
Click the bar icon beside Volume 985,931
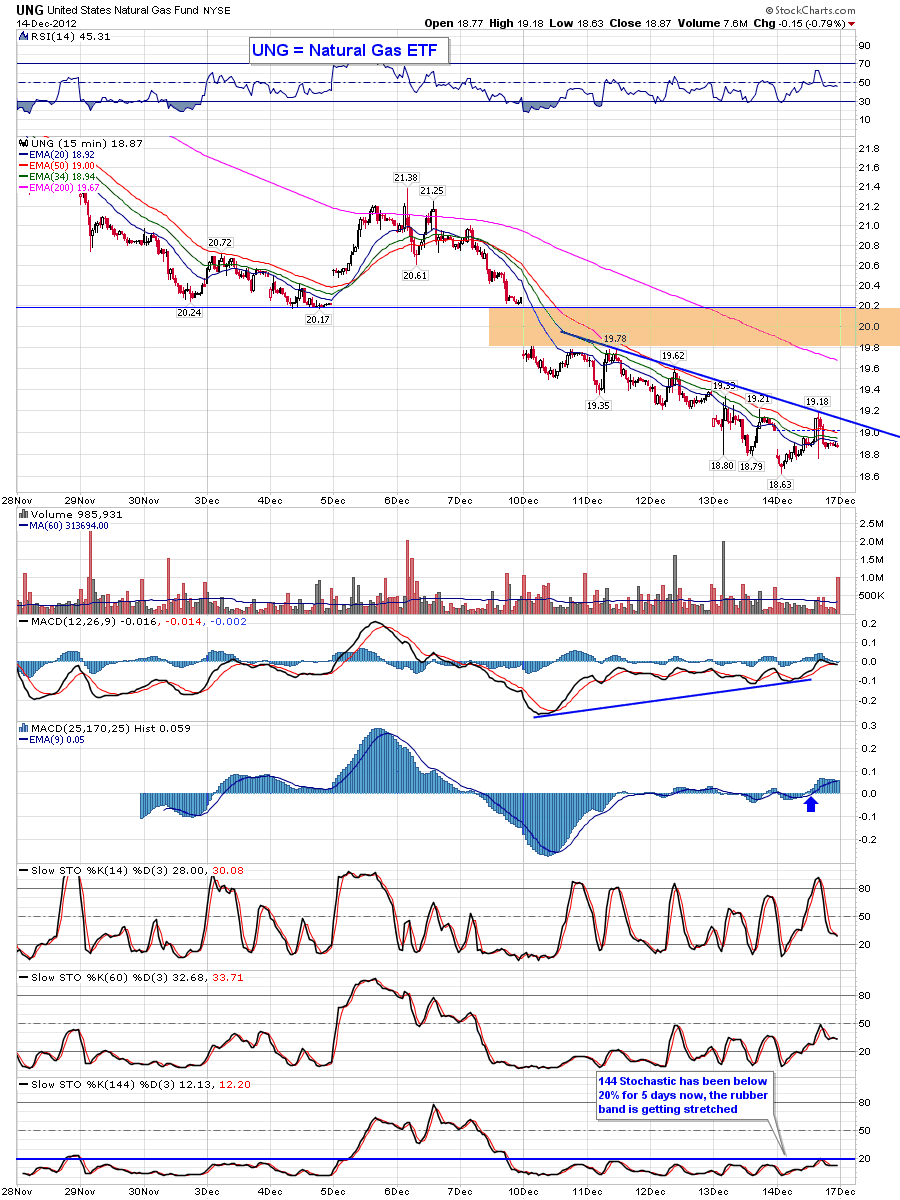(23, 513)
